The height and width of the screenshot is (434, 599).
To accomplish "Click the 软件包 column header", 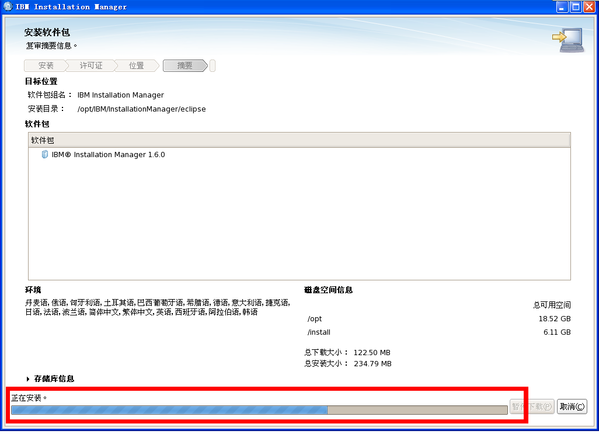I will 299,140.
